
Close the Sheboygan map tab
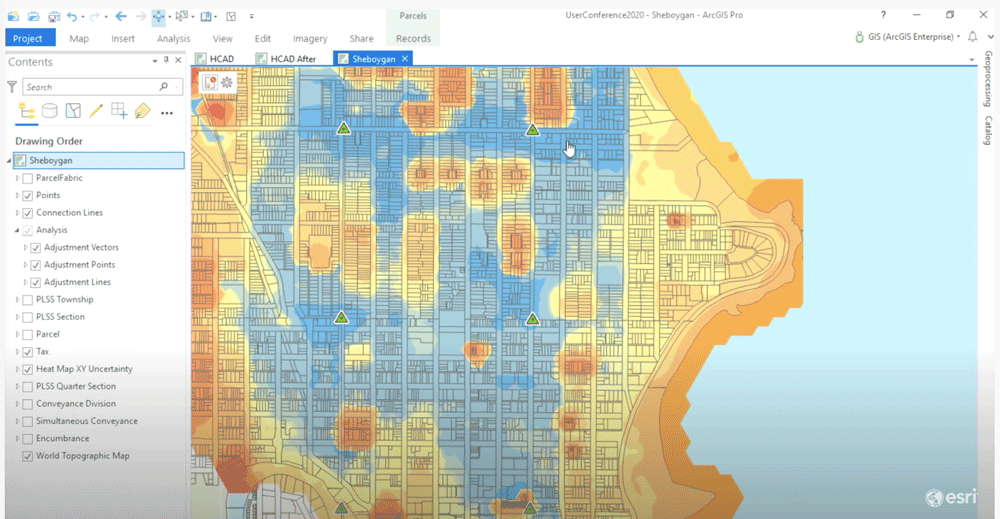coord(404,59)
